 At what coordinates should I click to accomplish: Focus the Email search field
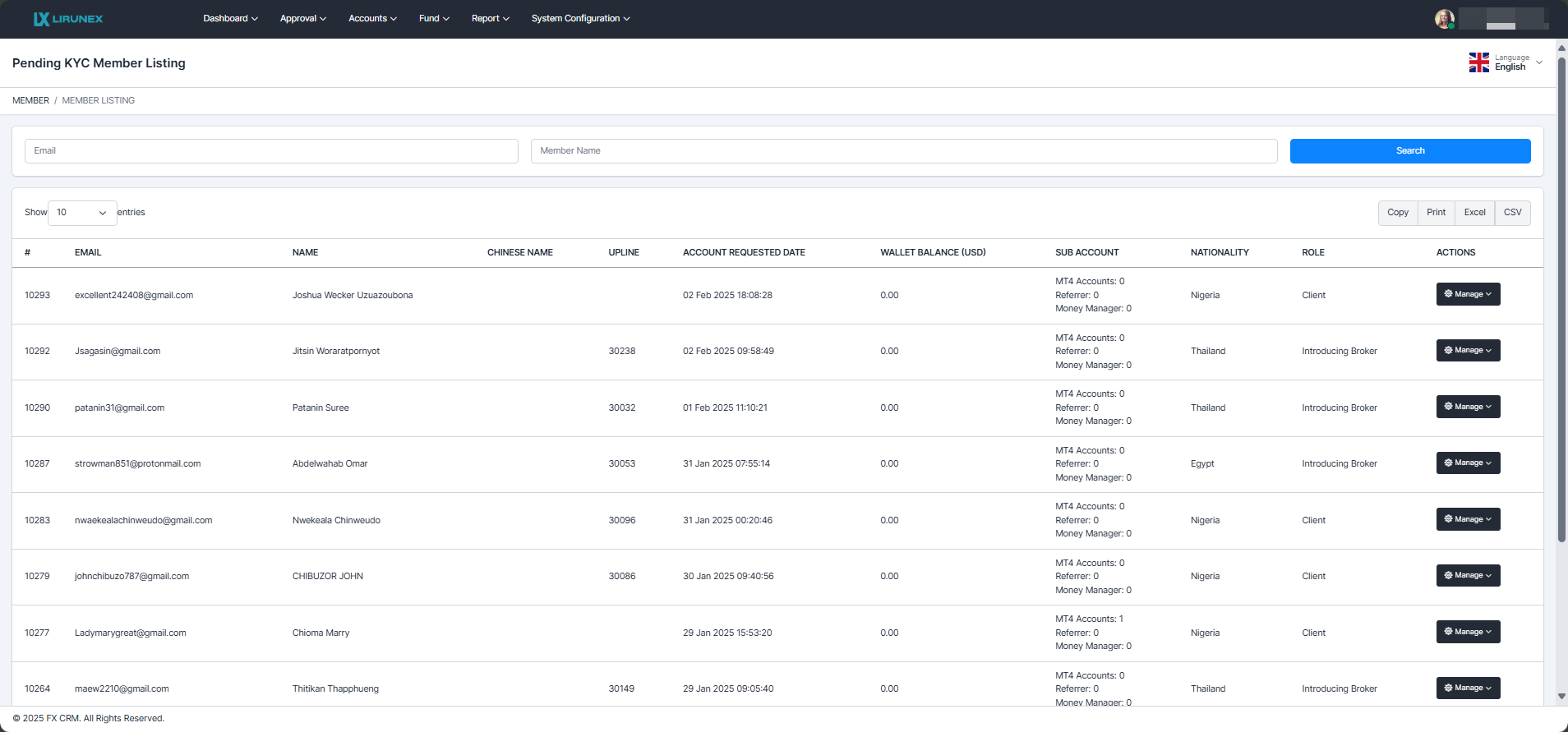click(x=271, y=151)
